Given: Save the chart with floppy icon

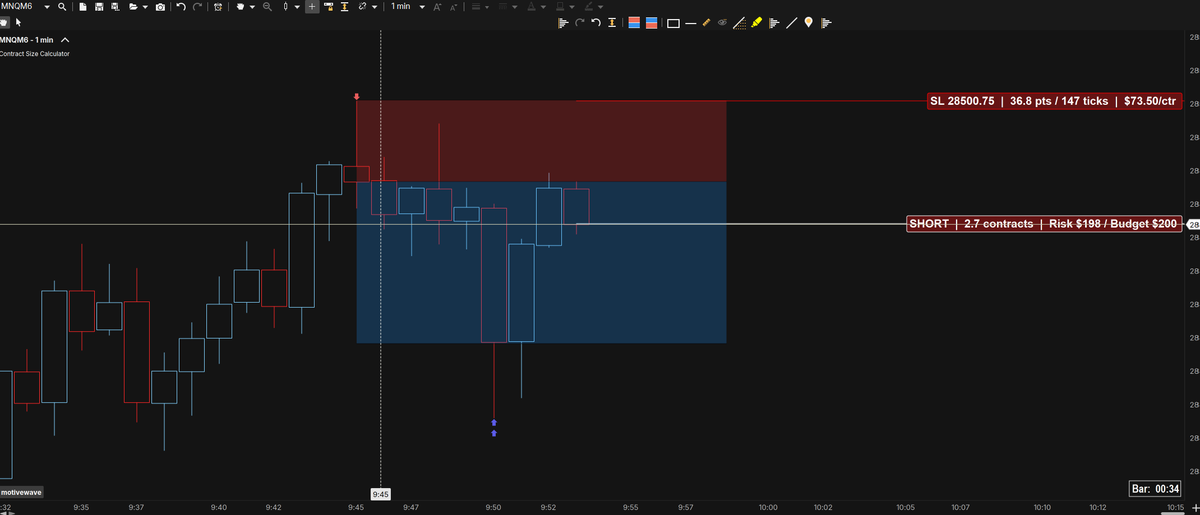Looking at the screenshot, I should (x=99, y=7).
